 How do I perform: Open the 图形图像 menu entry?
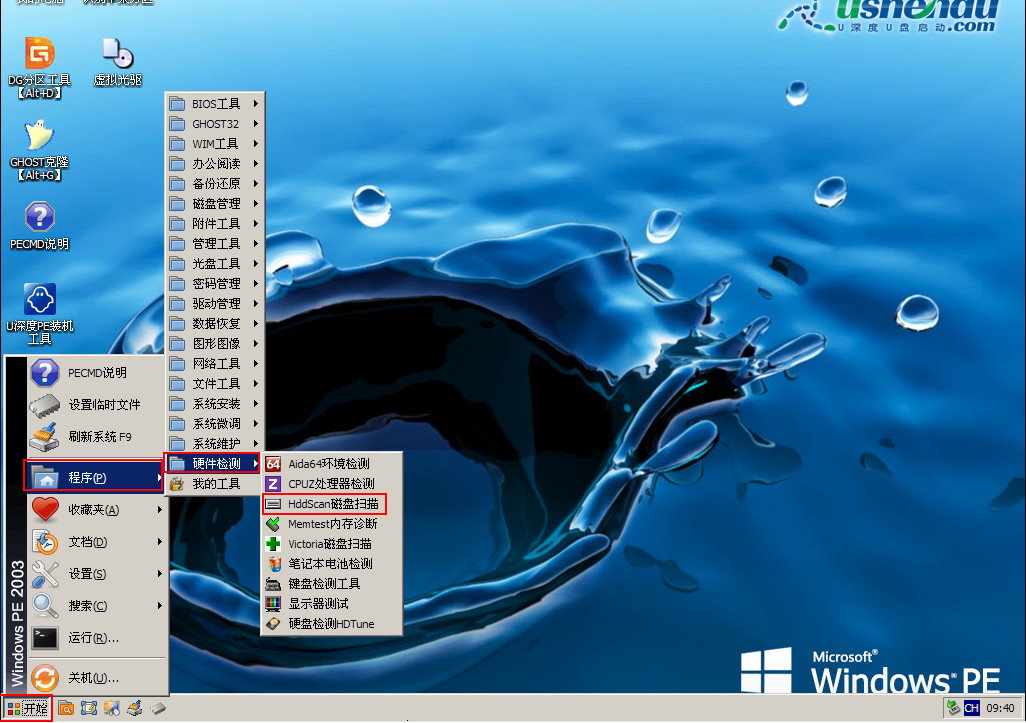pyautogui.click(x=215, y=344)
